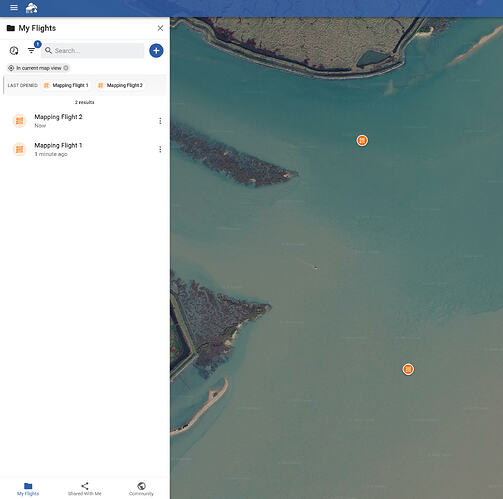Open options menu for Mapping Flight 1
This screenshot has width=503, height=499.
pyautogui.click(x=160, y=149)
